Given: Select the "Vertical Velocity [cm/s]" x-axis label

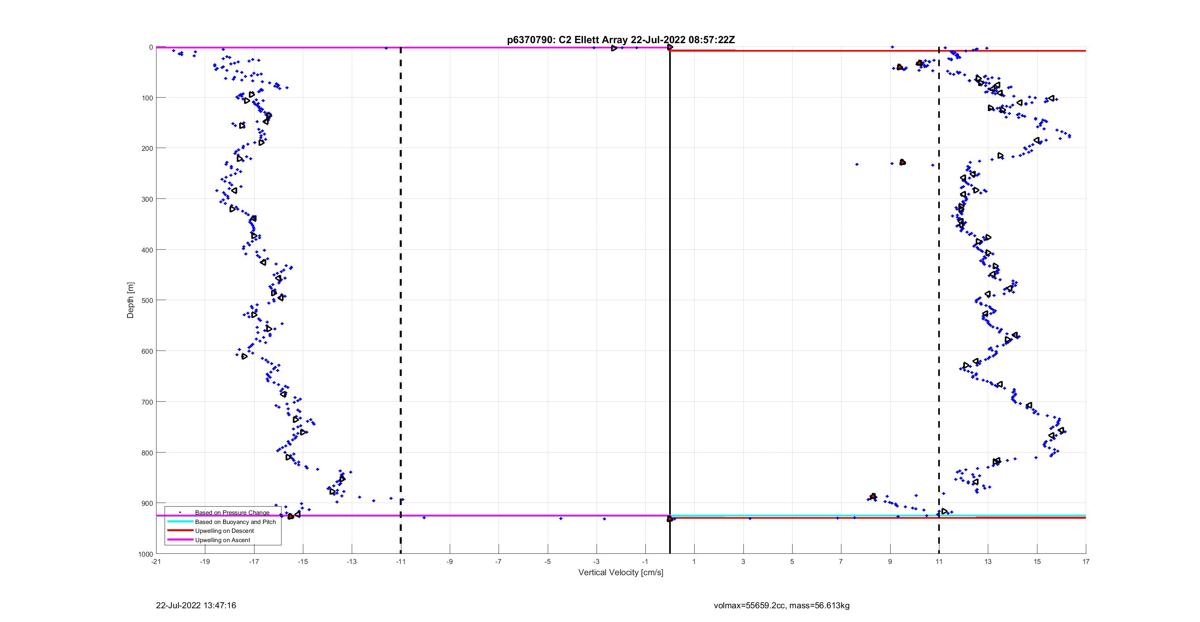Looking at the screenshot, I should 621,572.
